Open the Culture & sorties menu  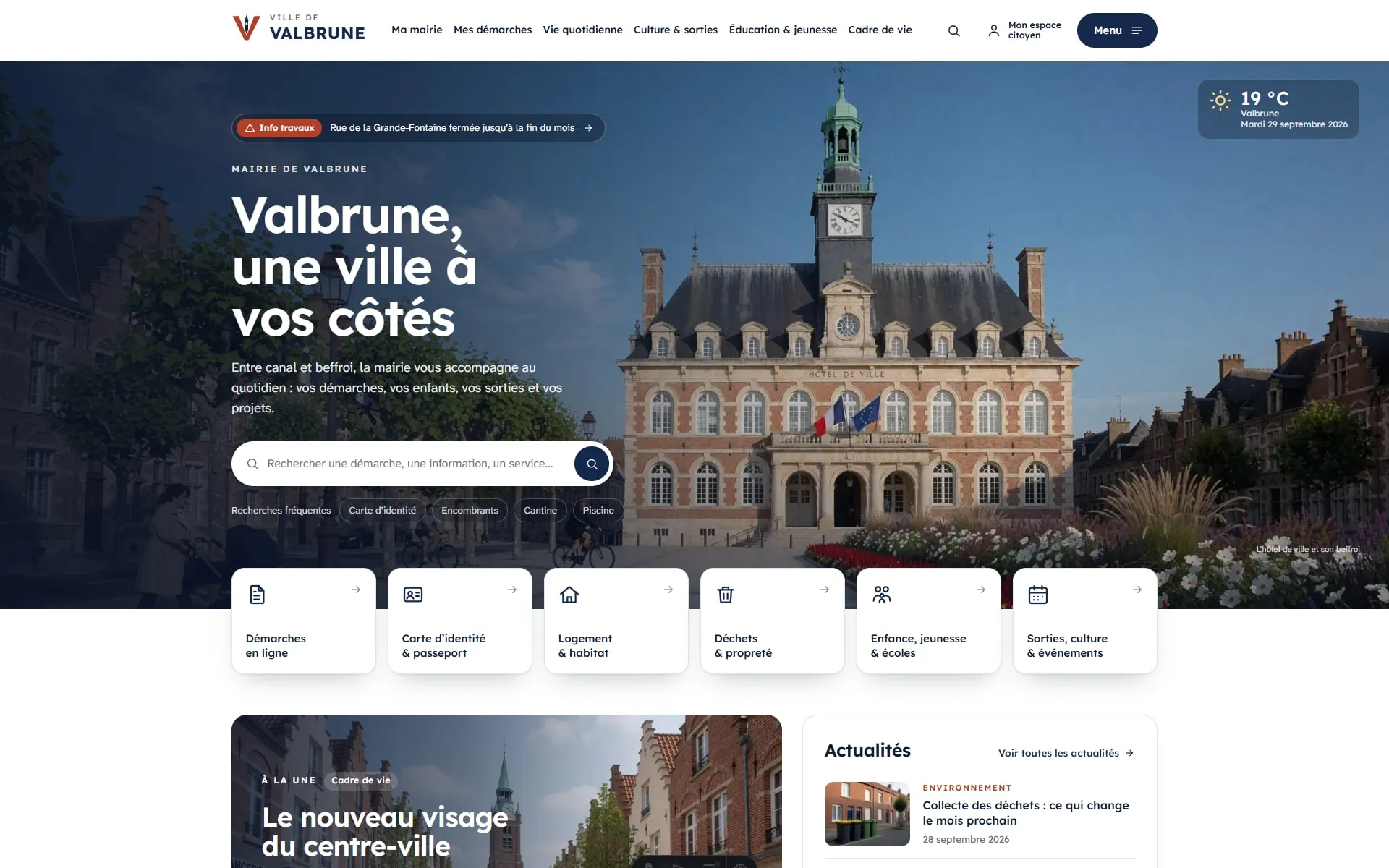coord(676,30)
